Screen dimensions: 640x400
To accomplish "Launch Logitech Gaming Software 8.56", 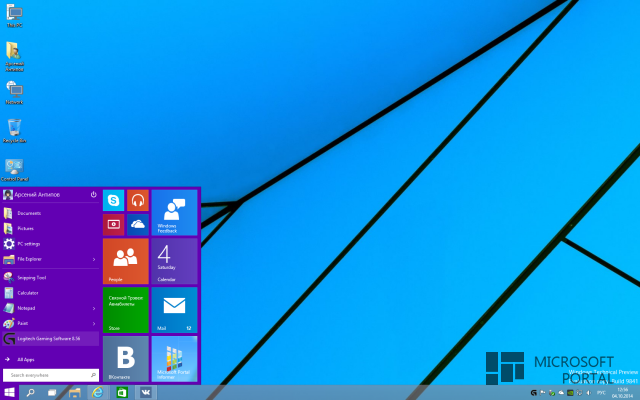I will (x=51, y=339).
